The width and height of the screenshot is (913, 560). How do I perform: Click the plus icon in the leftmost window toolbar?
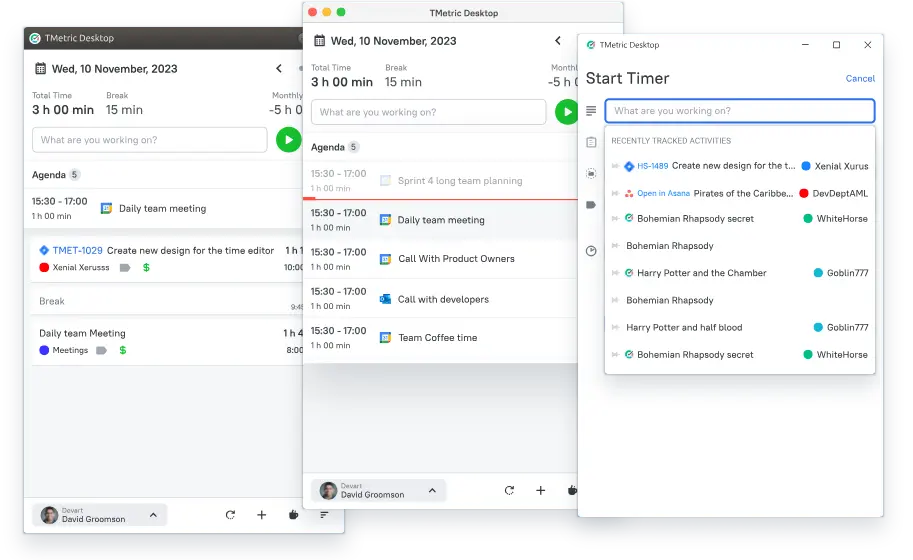pyautogui.click(x=262, y=515)
